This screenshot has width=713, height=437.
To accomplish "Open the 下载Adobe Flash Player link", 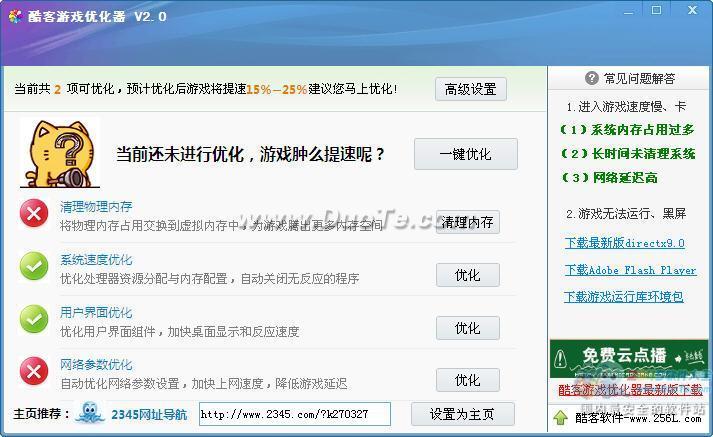I will [630, 270].
